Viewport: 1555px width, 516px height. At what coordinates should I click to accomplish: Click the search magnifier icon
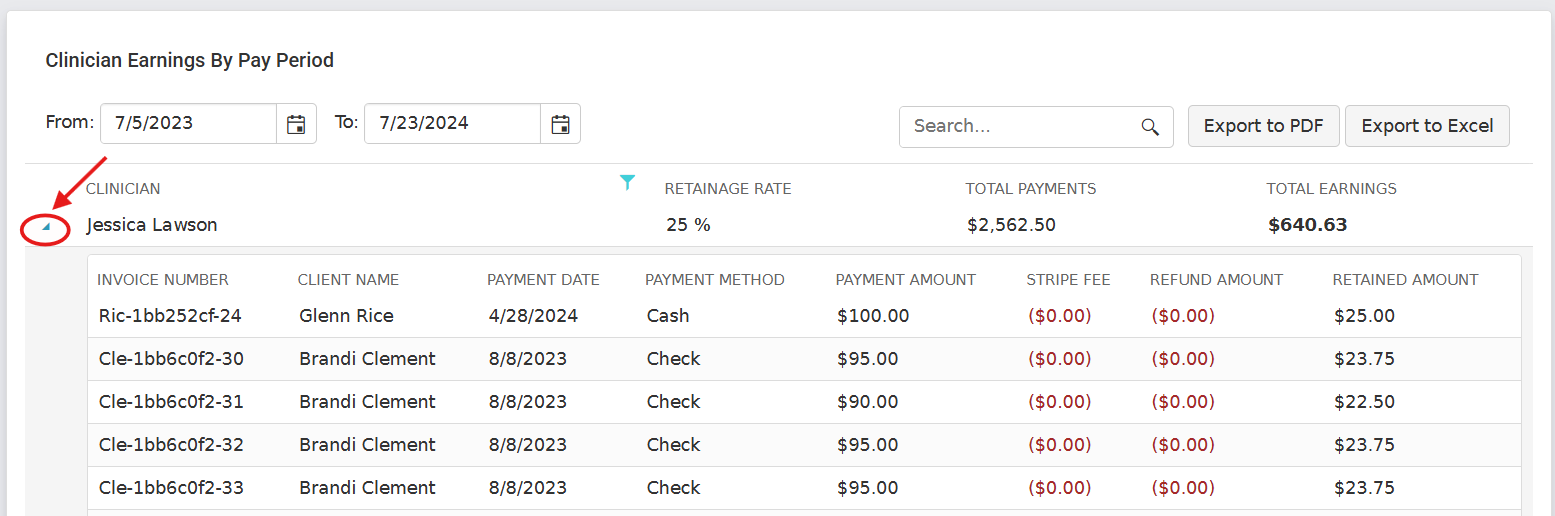[1150, 127]
